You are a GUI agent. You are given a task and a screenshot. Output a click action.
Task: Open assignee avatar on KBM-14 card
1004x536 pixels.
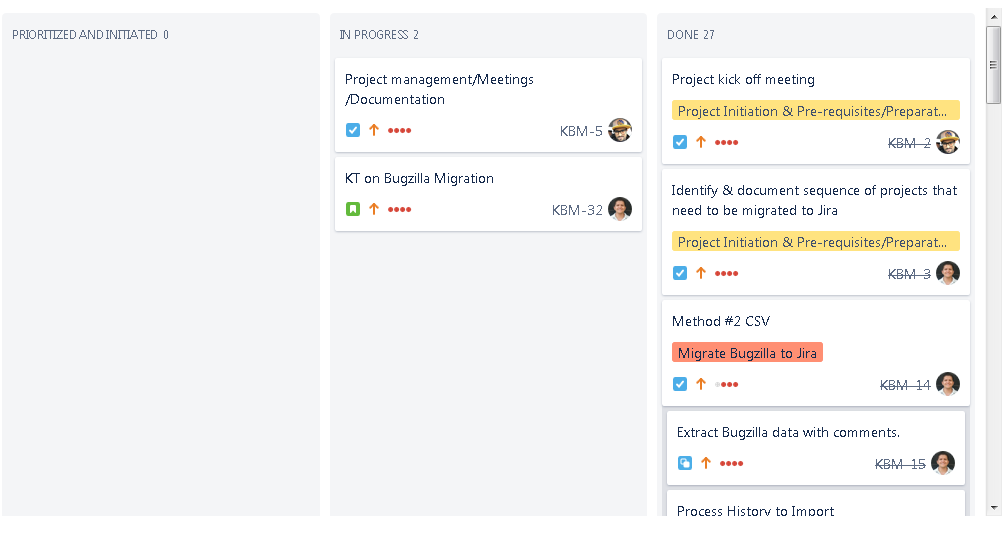coord(948,384)
